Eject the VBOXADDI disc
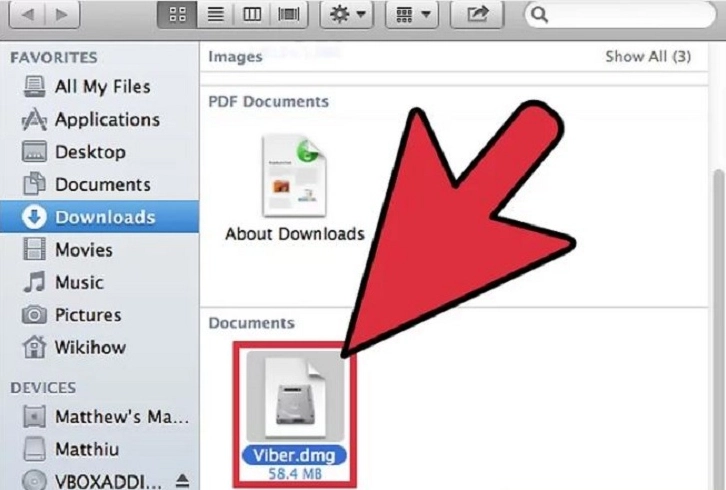 [x=182, y=481]
